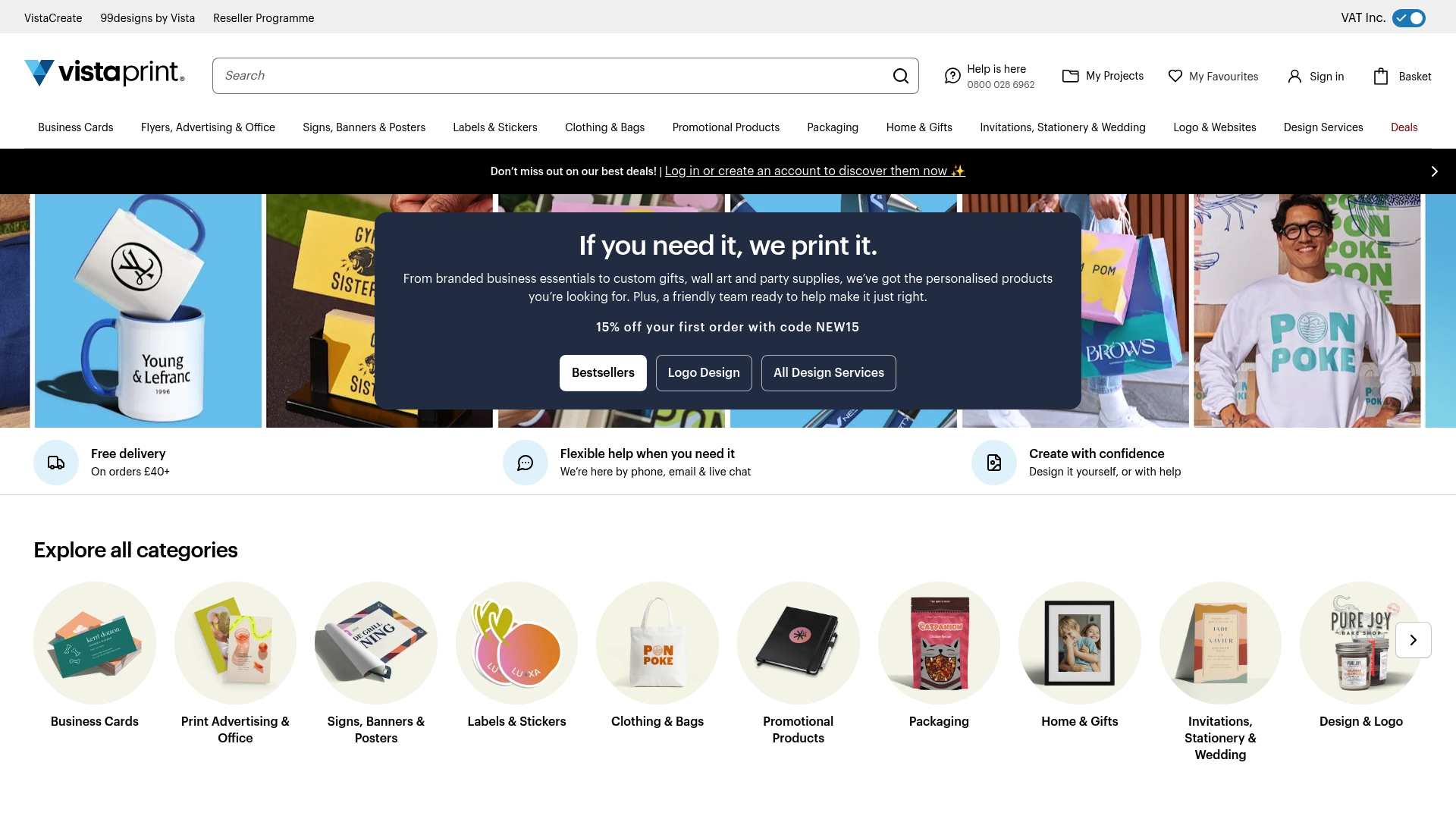
Task: Disable the VAT Inc. toggle
Action: [1408, 17]
